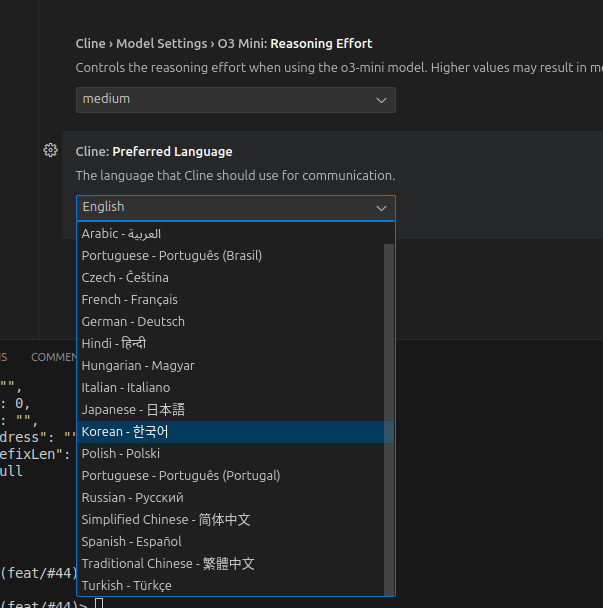Select Turkish - Türkçe option

click(x=127, y=586)
